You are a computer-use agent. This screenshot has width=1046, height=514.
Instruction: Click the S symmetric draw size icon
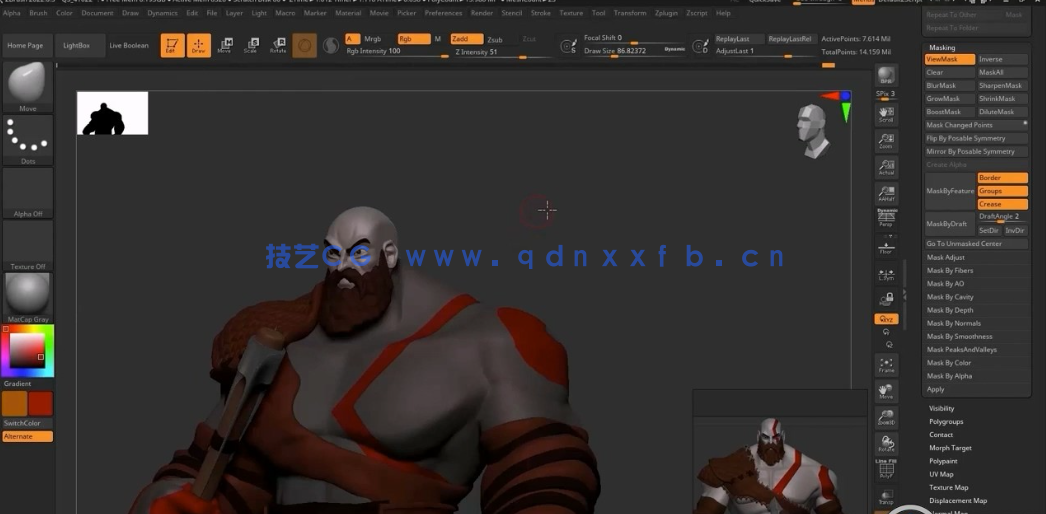point(568,46)
